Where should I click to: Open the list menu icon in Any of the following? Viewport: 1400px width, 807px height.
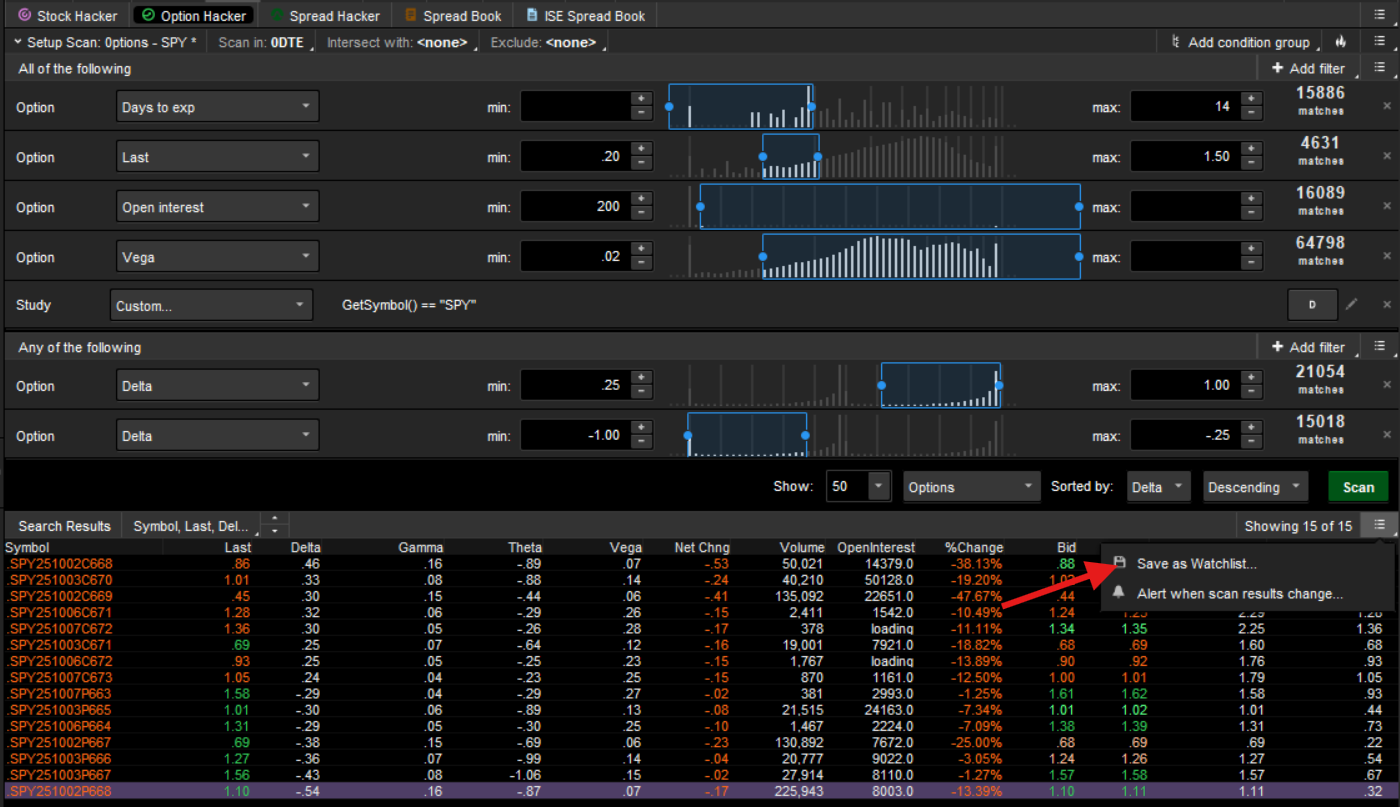coord(1380,346)
